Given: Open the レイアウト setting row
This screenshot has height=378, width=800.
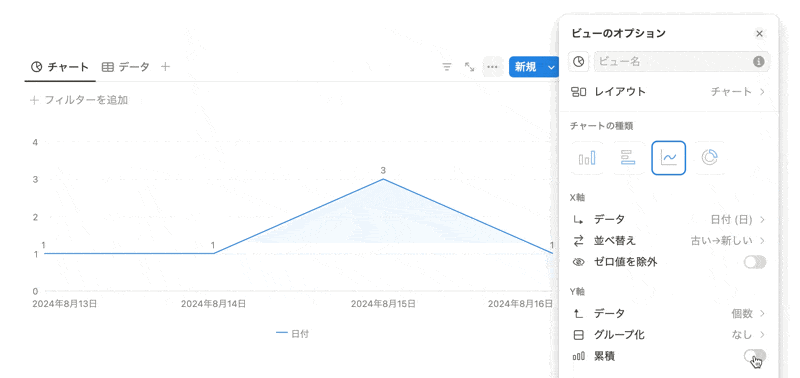Looking at the screenshot, I should (669, 92).
